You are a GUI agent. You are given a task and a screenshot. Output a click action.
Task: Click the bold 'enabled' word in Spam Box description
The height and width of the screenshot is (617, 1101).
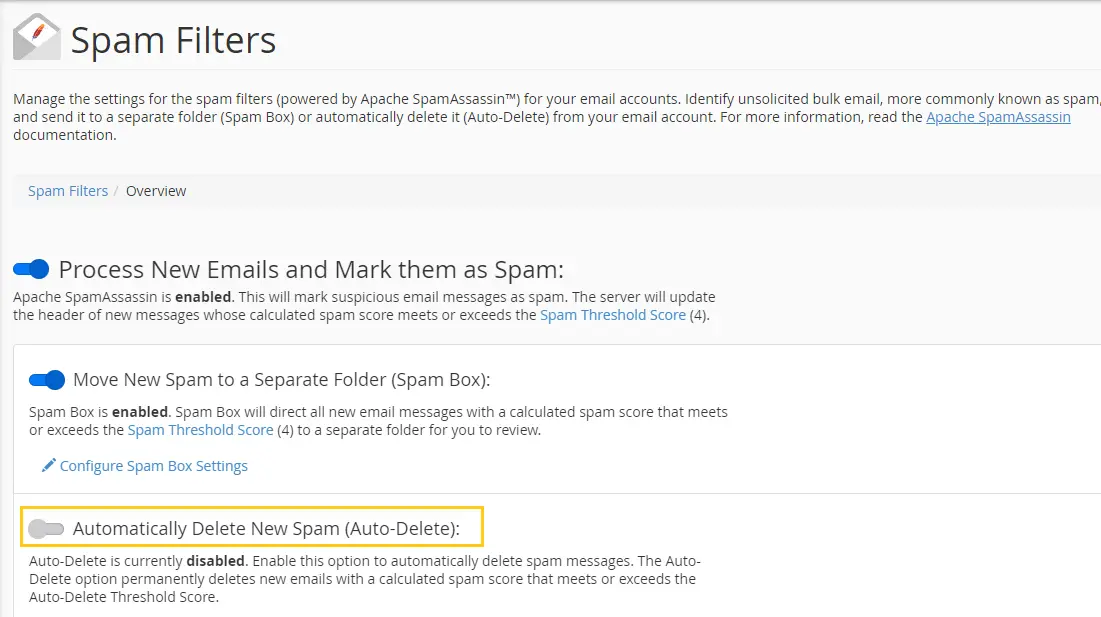coord(140,412)
